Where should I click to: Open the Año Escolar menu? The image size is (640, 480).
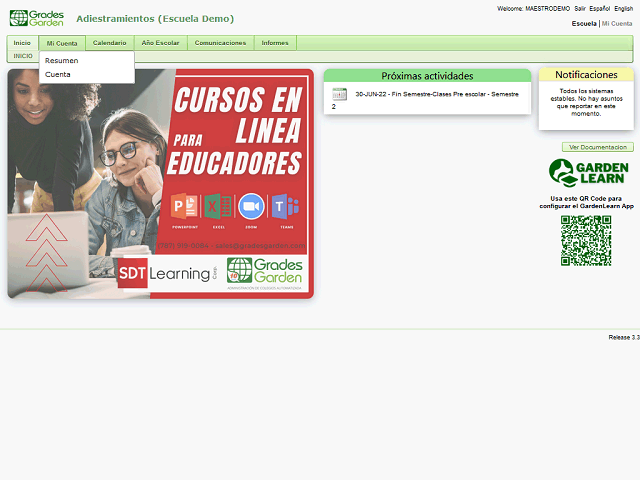tap(160, 43)
